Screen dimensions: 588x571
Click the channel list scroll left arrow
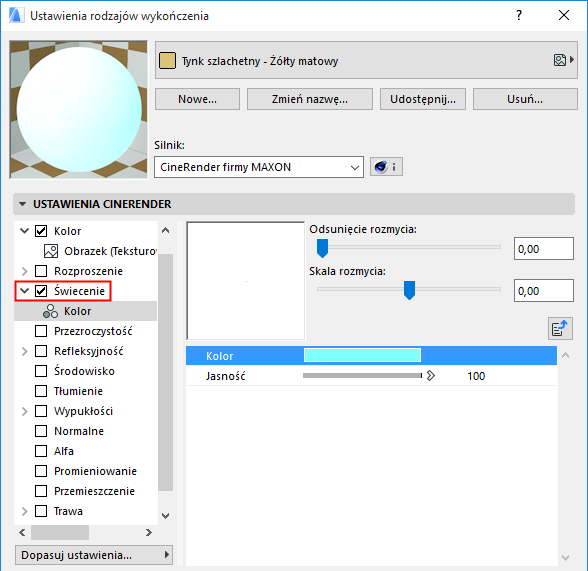22,532
